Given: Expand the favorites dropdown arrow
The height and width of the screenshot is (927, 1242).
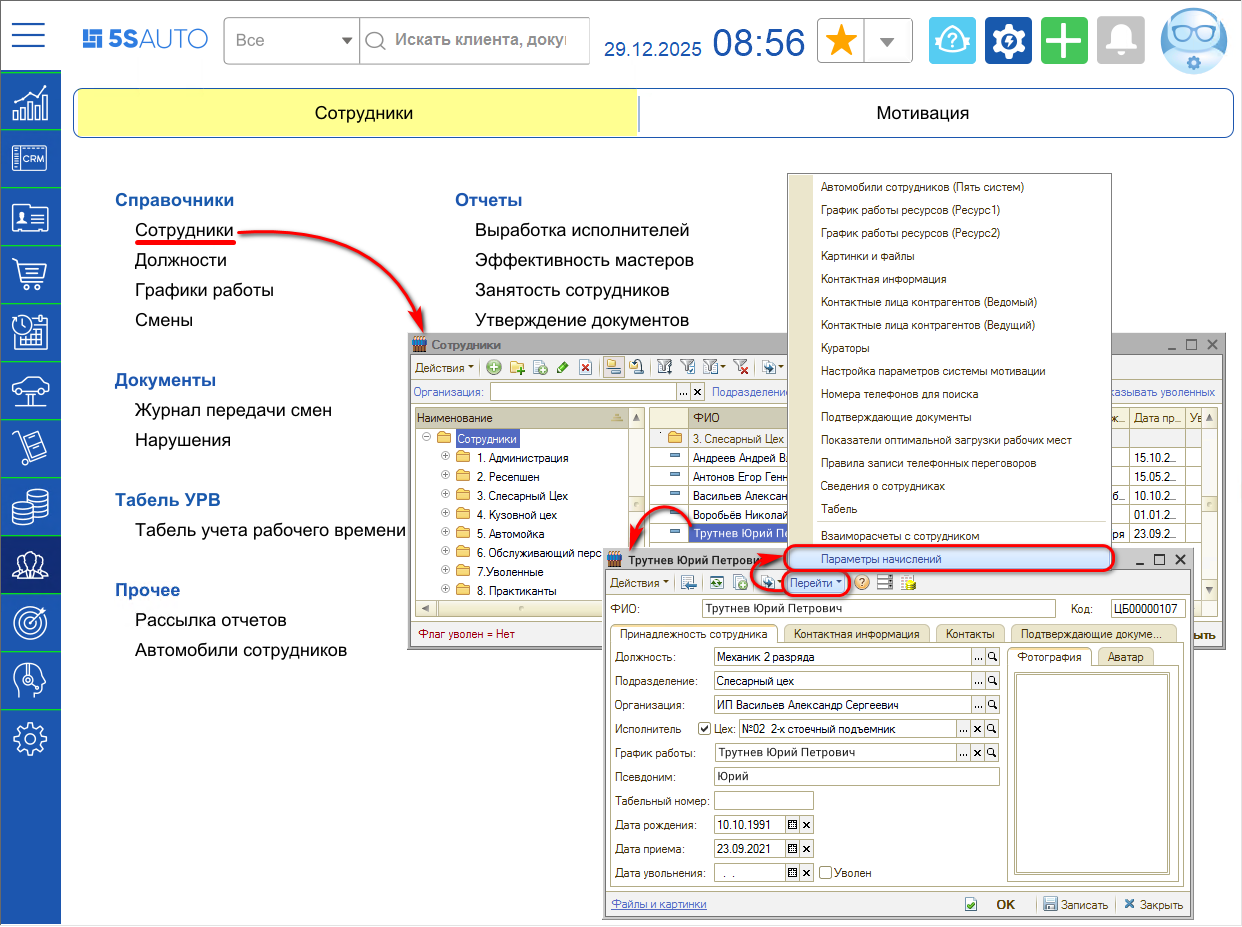Looking at the screenshot, I should click(887, 41).
